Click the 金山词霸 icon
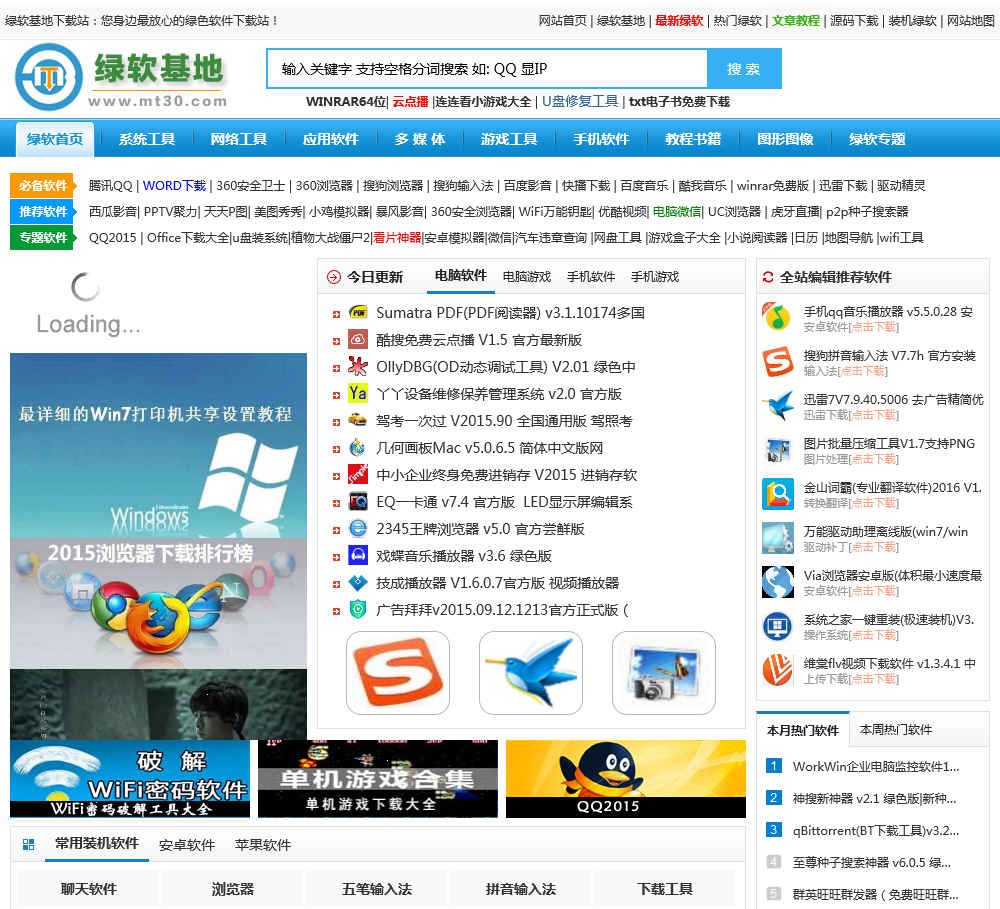The height and width of the screenshot is (909, 1000). coord(778,494)
